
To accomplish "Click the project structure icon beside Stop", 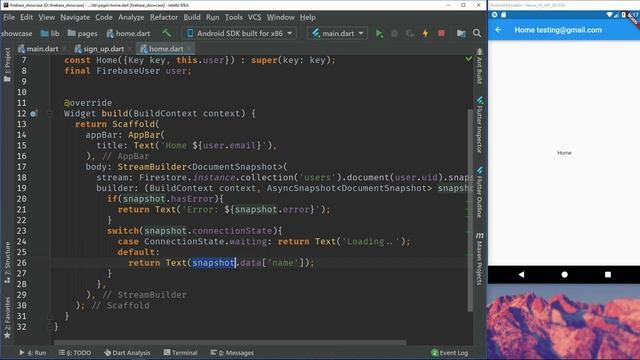I will pos(461,33).
